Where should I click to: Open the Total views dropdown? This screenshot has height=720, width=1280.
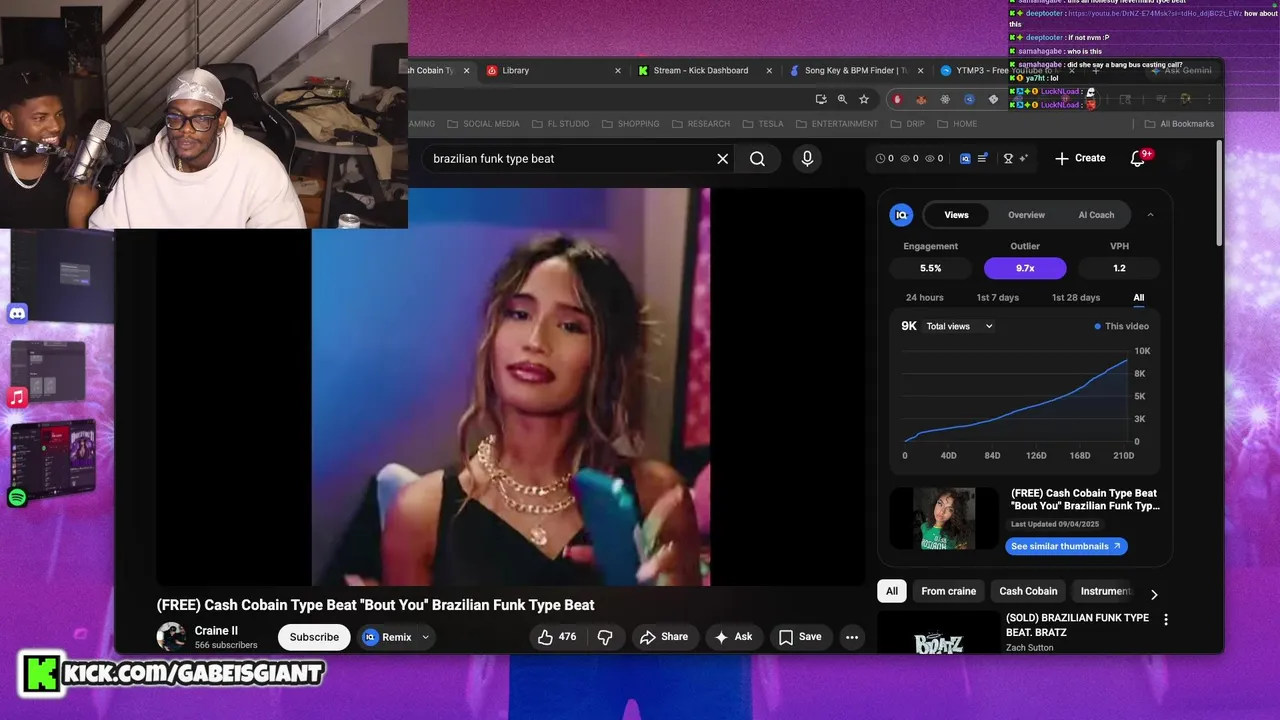[x=959, y=326]
